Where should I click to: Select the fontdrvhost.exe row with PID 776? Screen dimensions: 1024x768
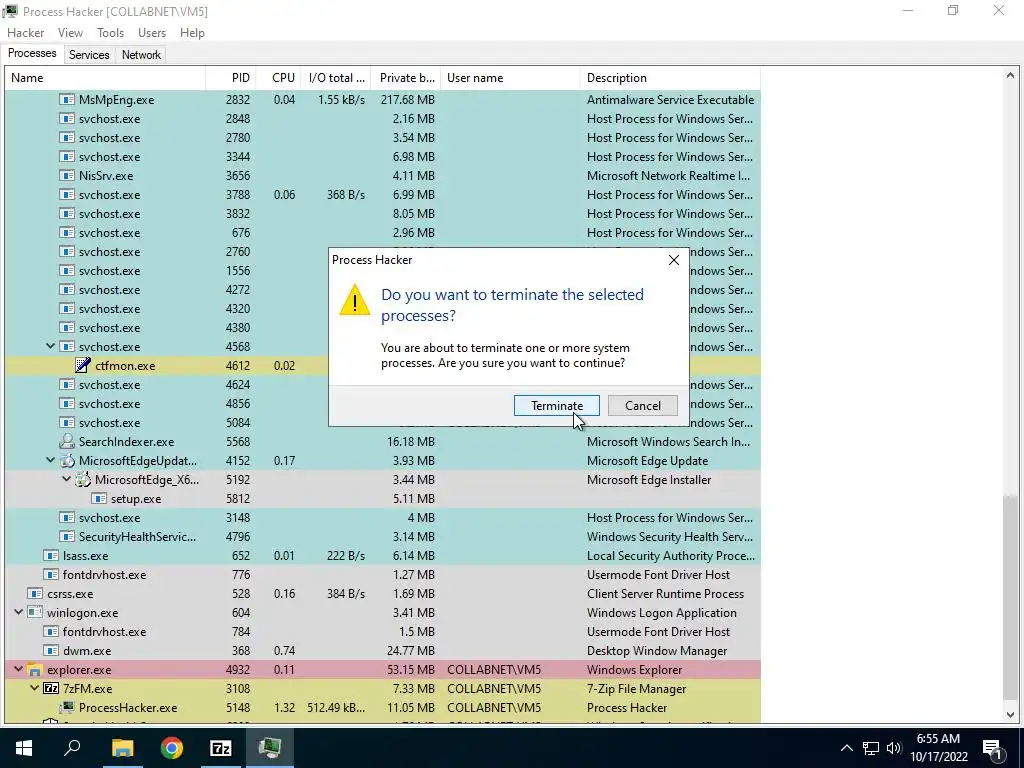(383, 575)
